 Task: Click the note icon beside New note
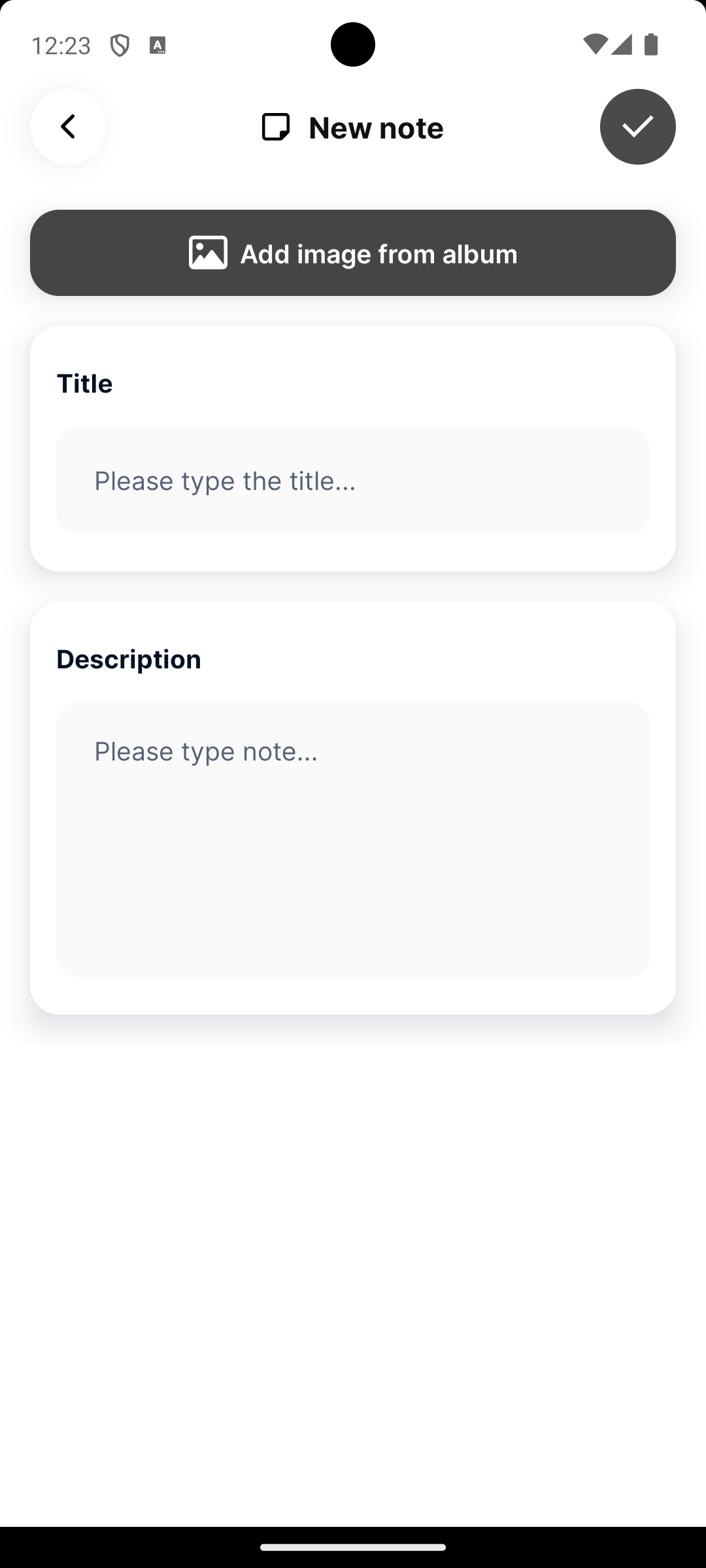(275, 127)
